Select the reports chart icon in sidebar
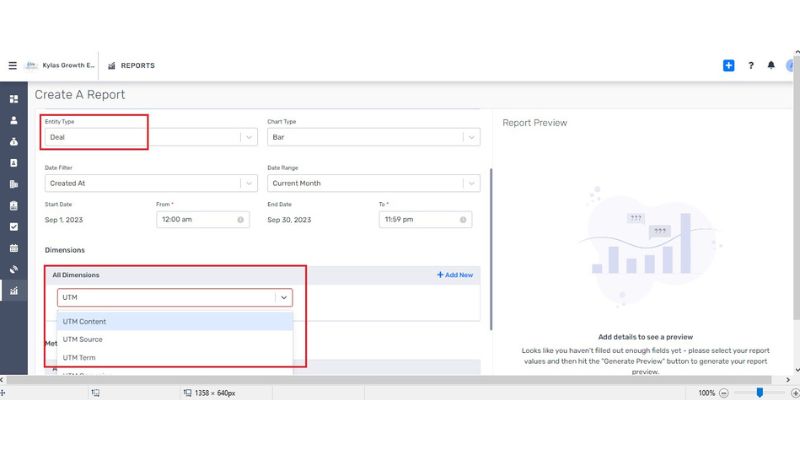 click(x=14, y=291)
